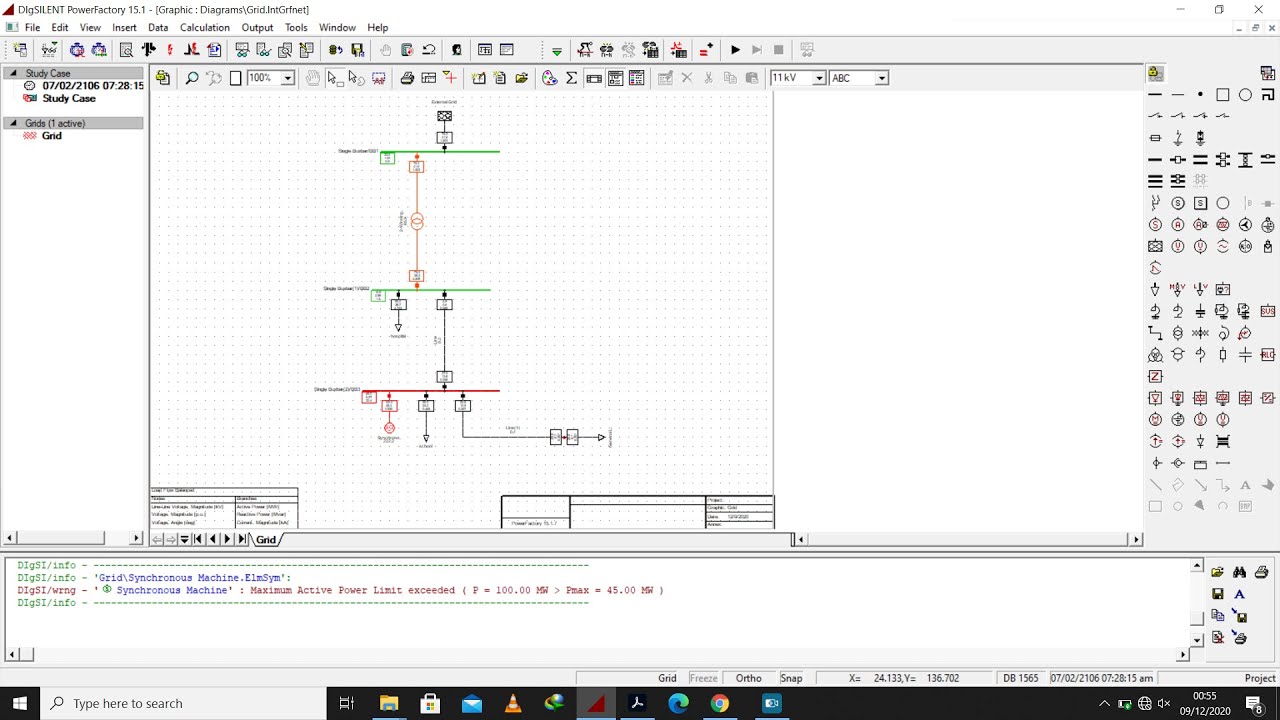The image size is (1280, 720).
Task: Open the Zoom magnifier tool
Action: 192,78
